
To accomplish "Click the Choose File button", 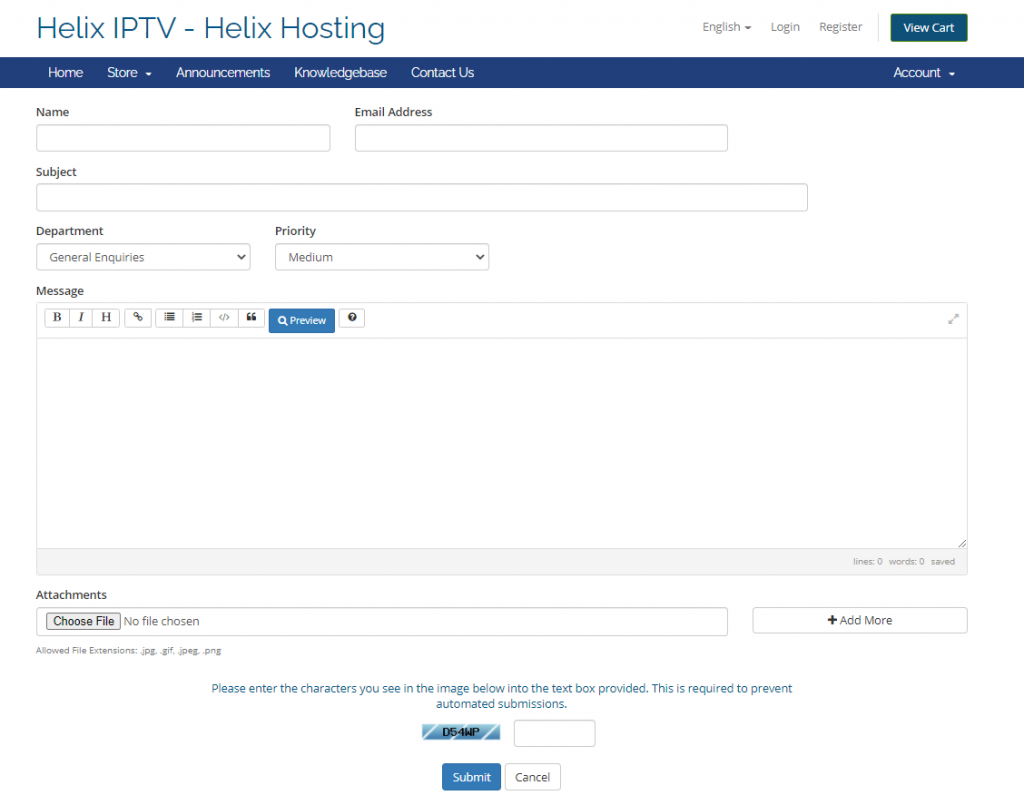I will pos(83,621).
